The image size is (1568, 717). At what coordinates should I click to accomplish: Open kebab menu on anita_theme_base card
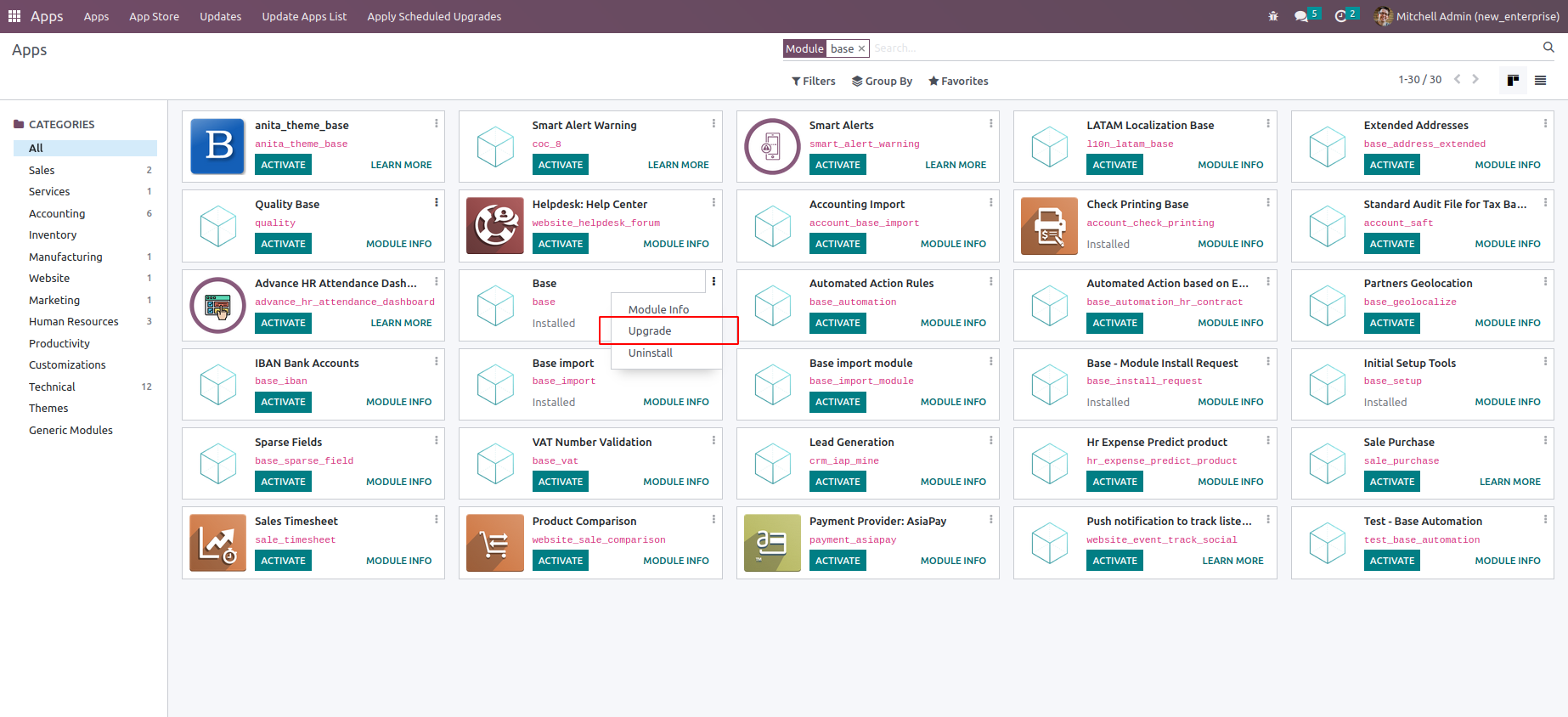coord(437,123)
